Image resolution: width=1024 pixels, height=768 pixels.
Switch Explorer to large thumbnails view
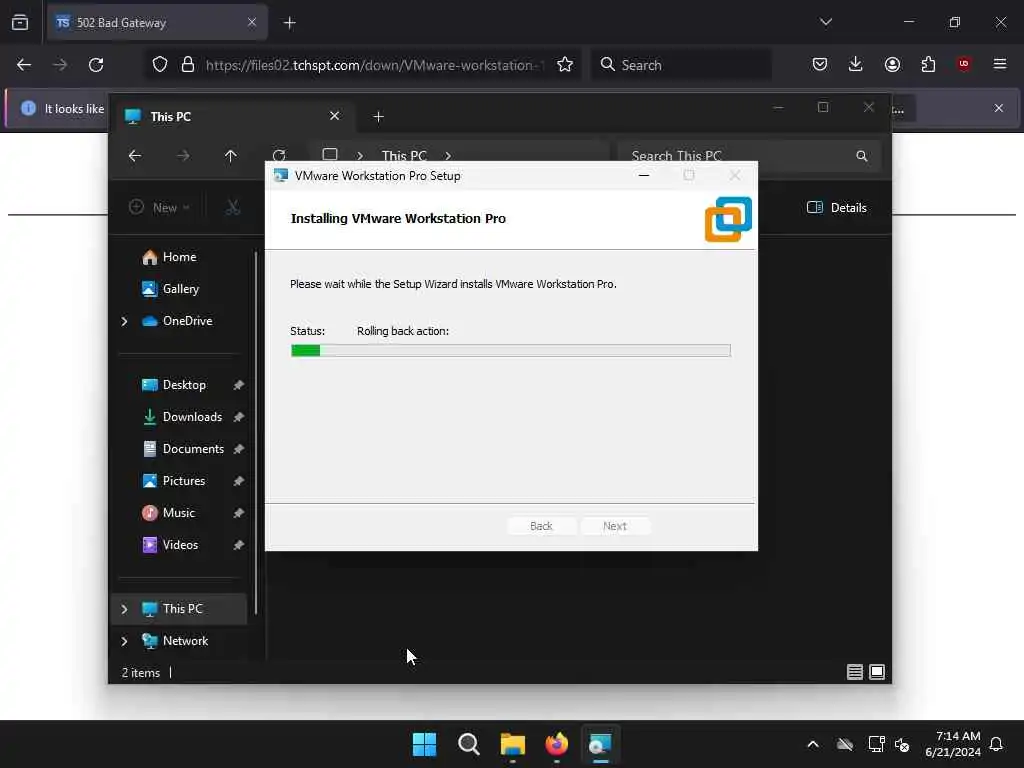coord(877,672)
